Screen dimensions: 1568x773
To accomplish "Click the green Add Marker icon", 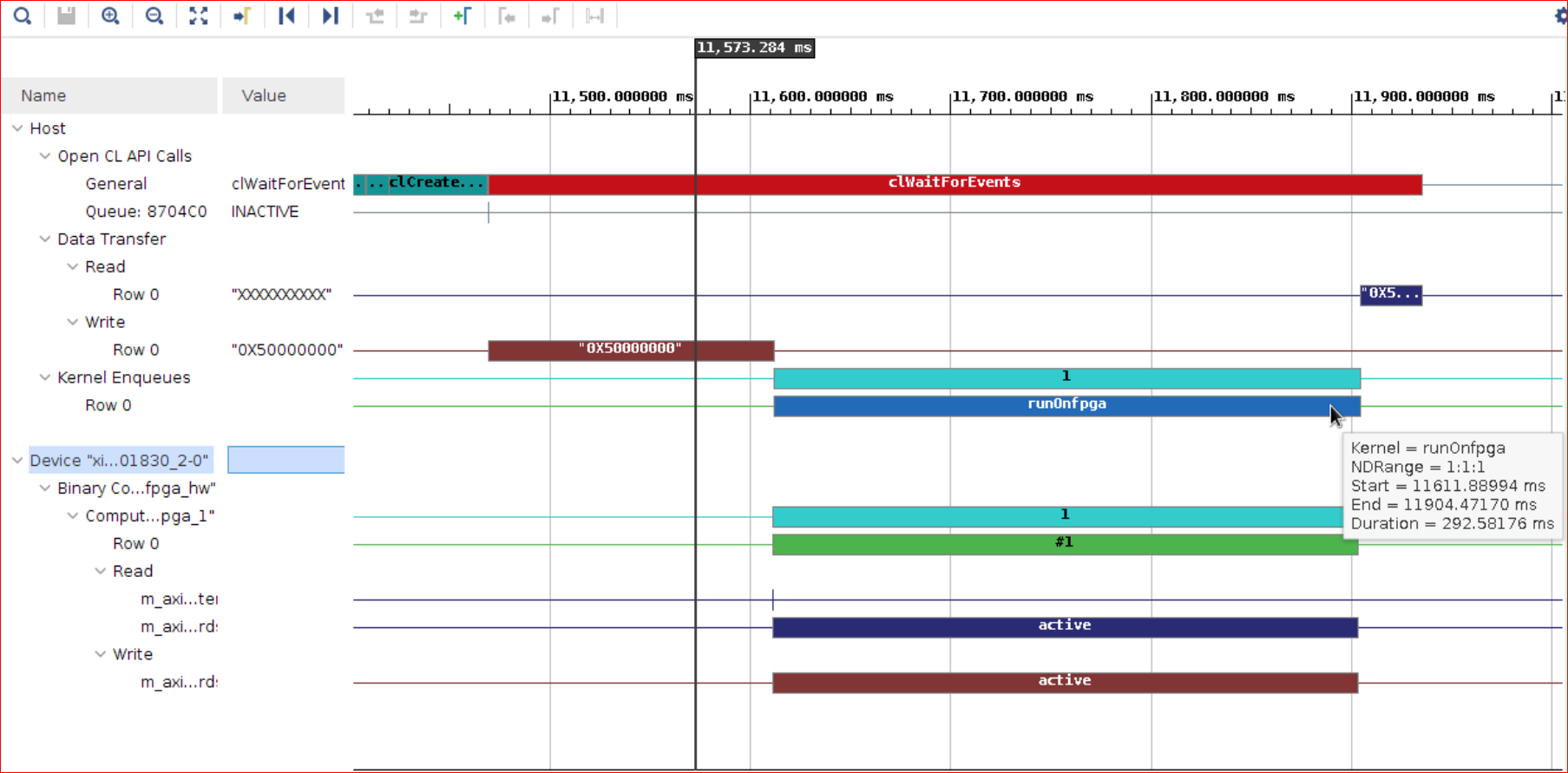I will point(463,16).
